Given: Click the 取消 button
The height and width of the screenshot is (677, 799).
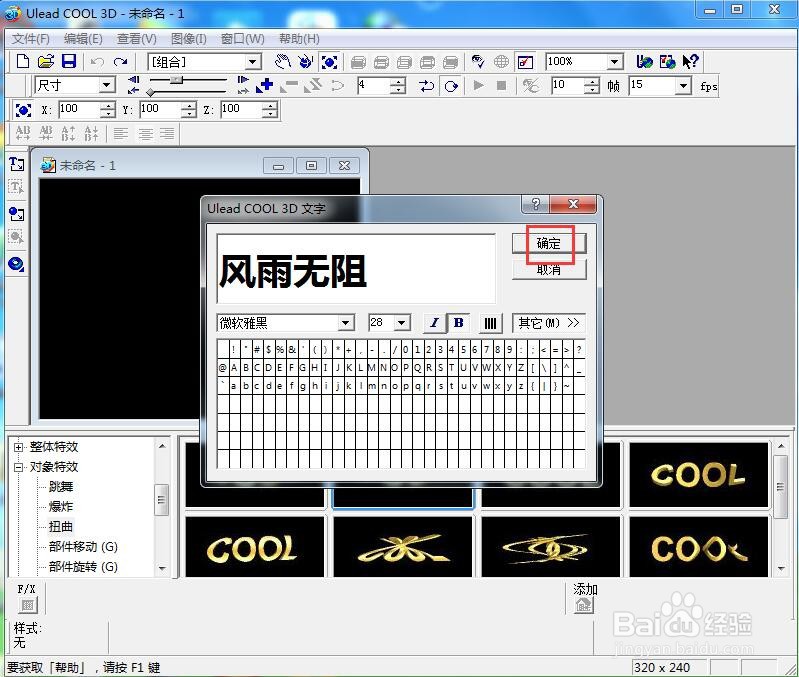Looking at the screenshot, I should 549,269.
